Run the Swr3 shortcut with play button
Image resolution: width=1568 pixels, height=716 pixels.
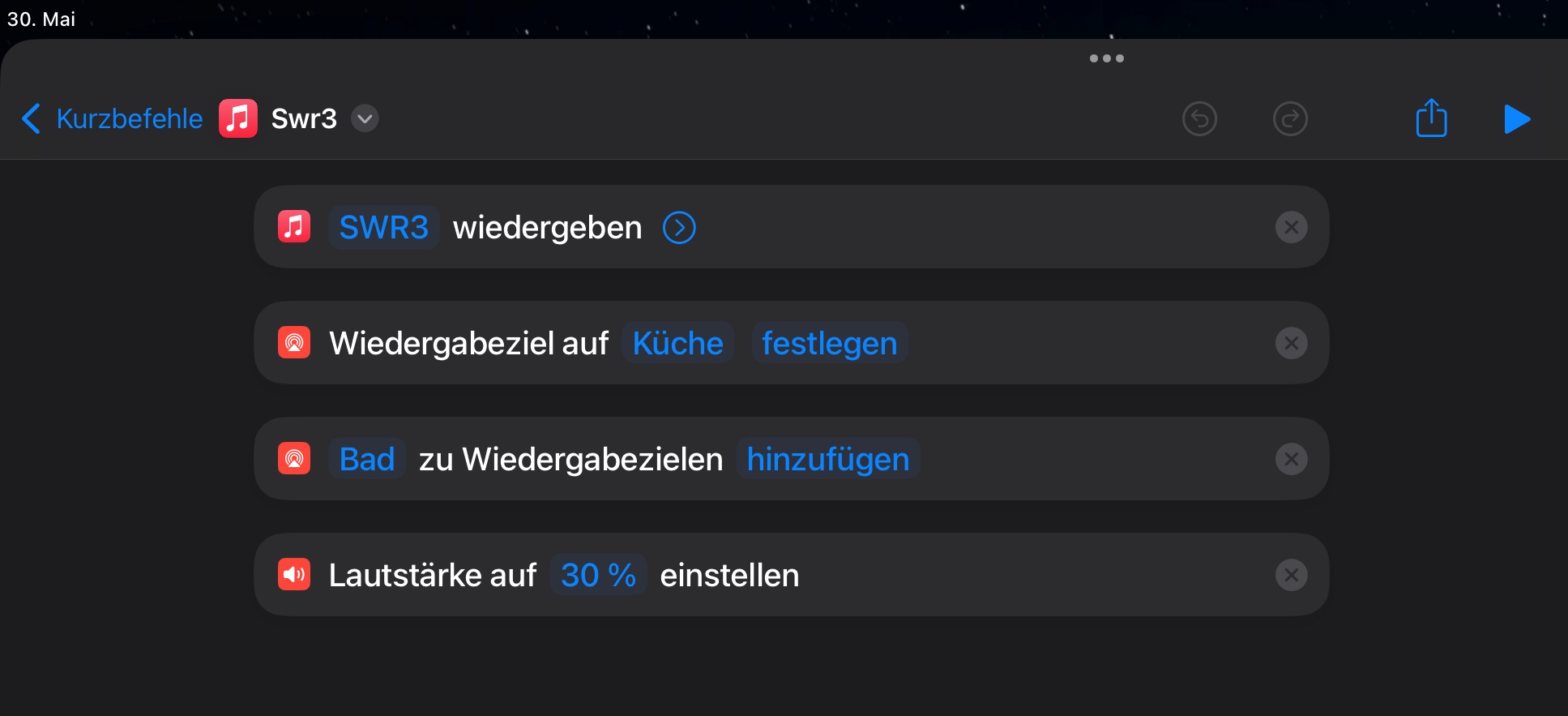[x=1516, y=119]
